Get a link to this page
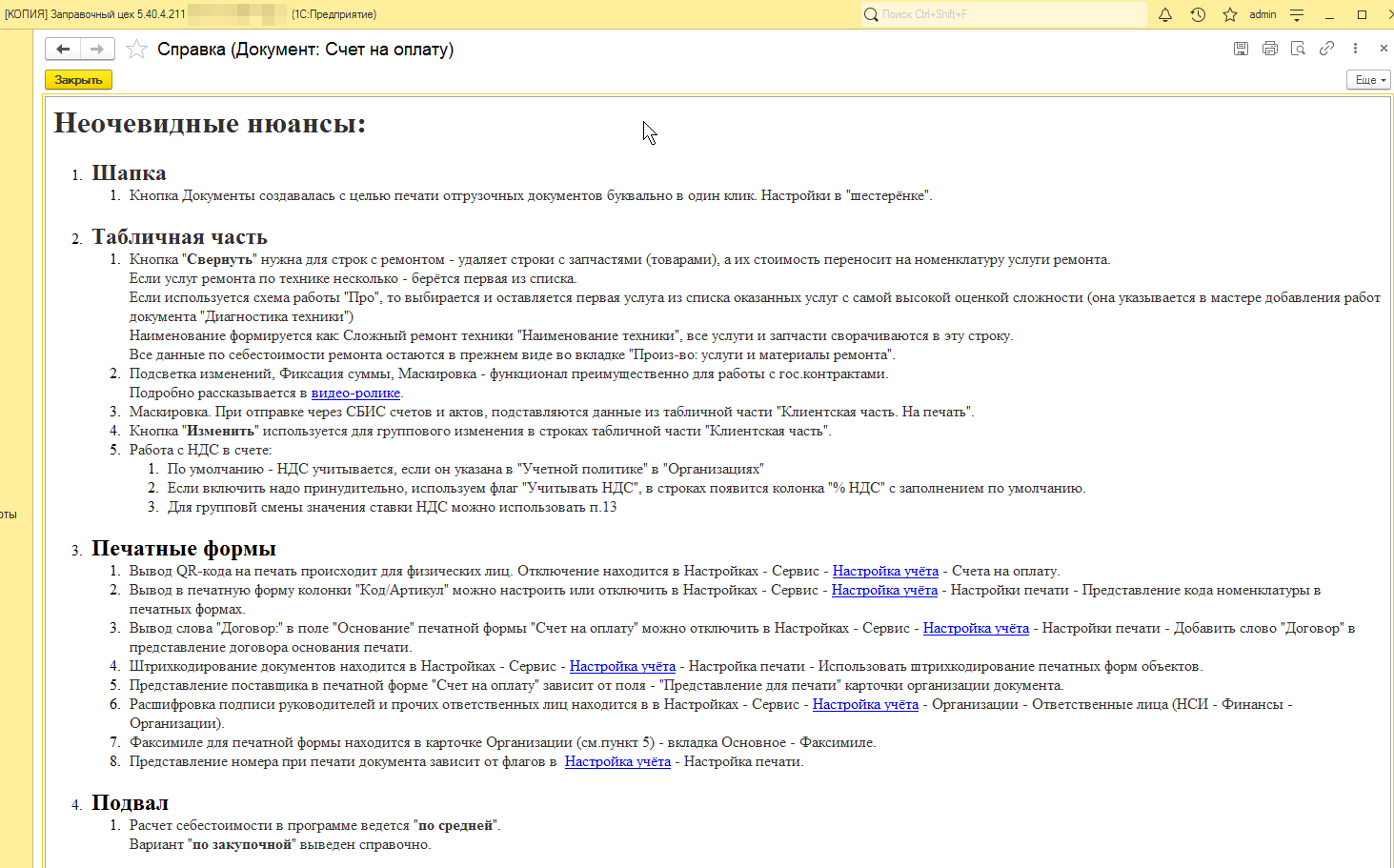The width and height of the screenshot is (1394, 868). 1326,49
